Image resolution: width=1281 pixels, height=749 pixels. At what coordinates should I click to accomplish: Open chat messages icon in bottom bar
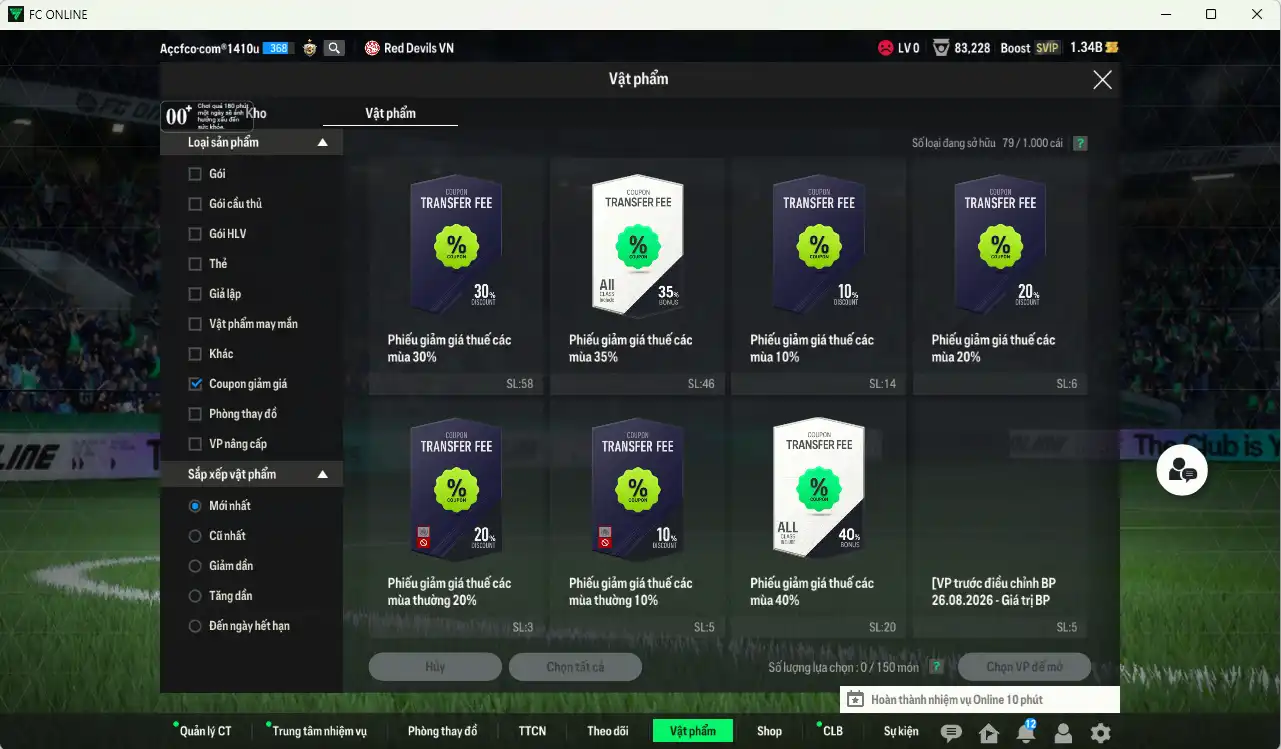951,733
